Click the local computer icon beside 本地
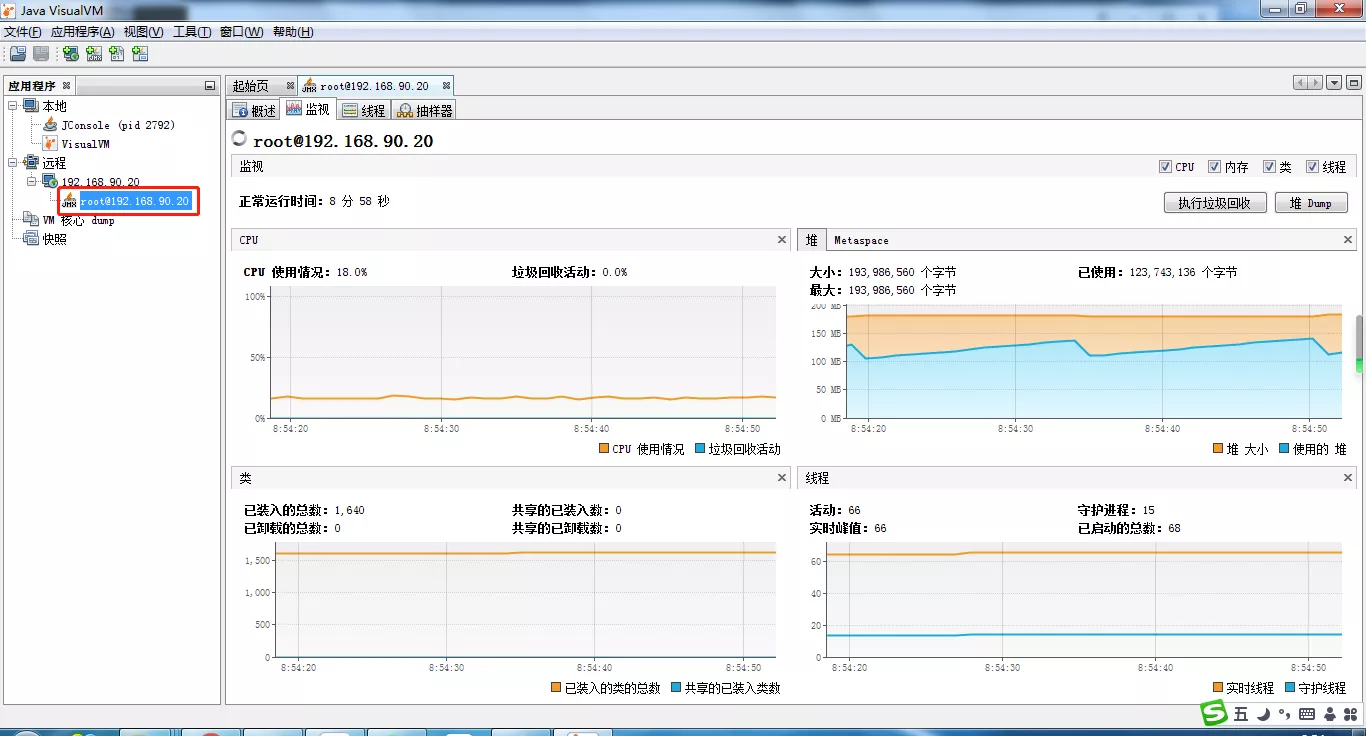 [31, 106]
